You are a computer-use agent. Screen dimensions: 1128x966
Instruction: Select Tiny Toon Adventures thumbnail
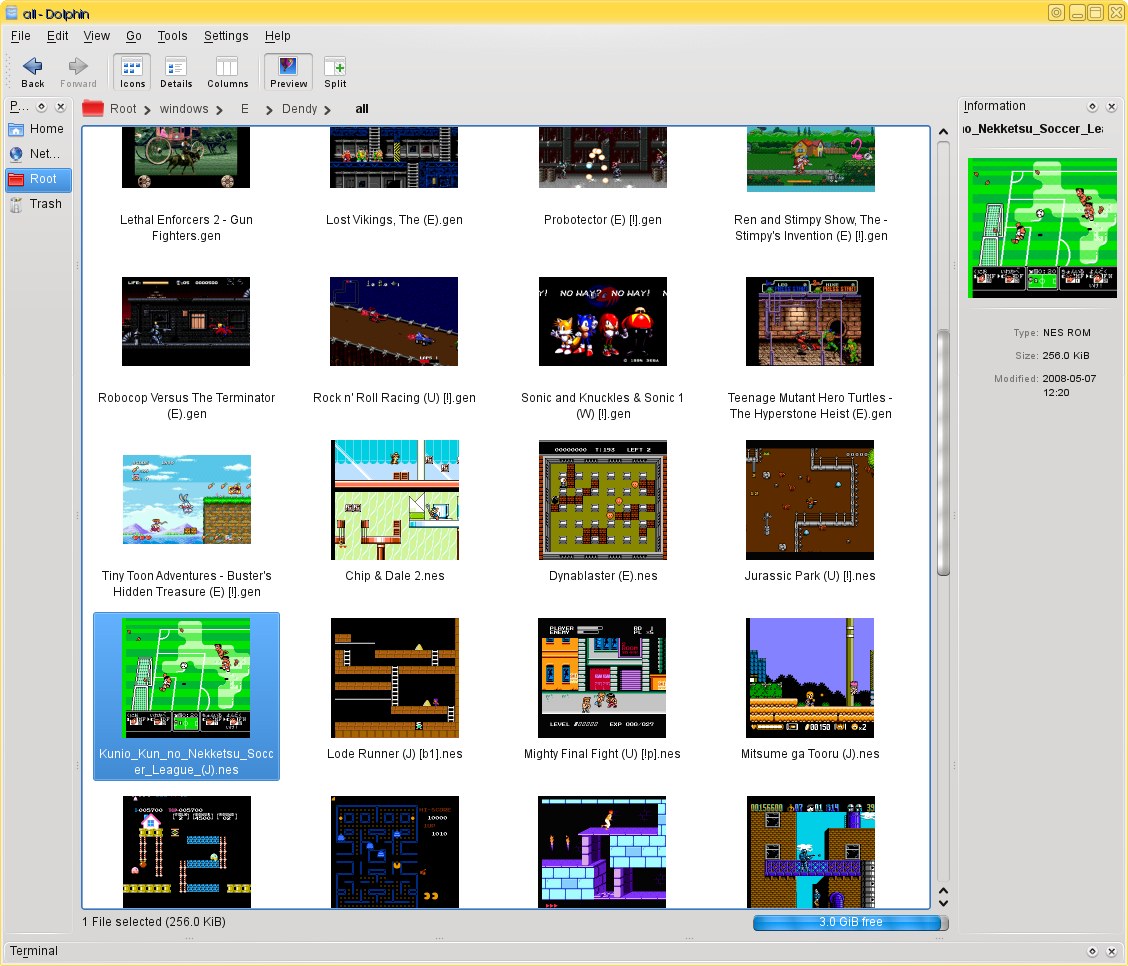tap(187, 499)
